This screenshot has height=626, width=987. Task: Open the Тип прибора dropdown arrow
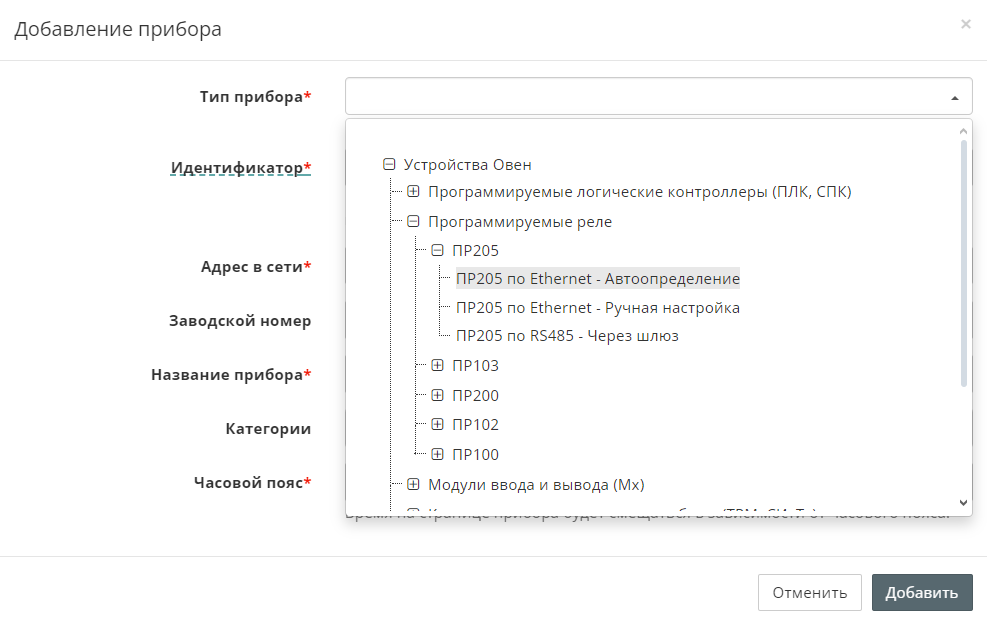(954, 98)
